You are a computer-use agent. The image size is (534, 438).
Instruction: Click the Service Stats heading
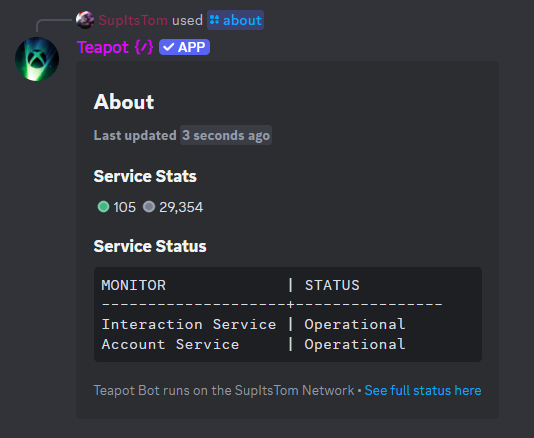pos(145,176)
